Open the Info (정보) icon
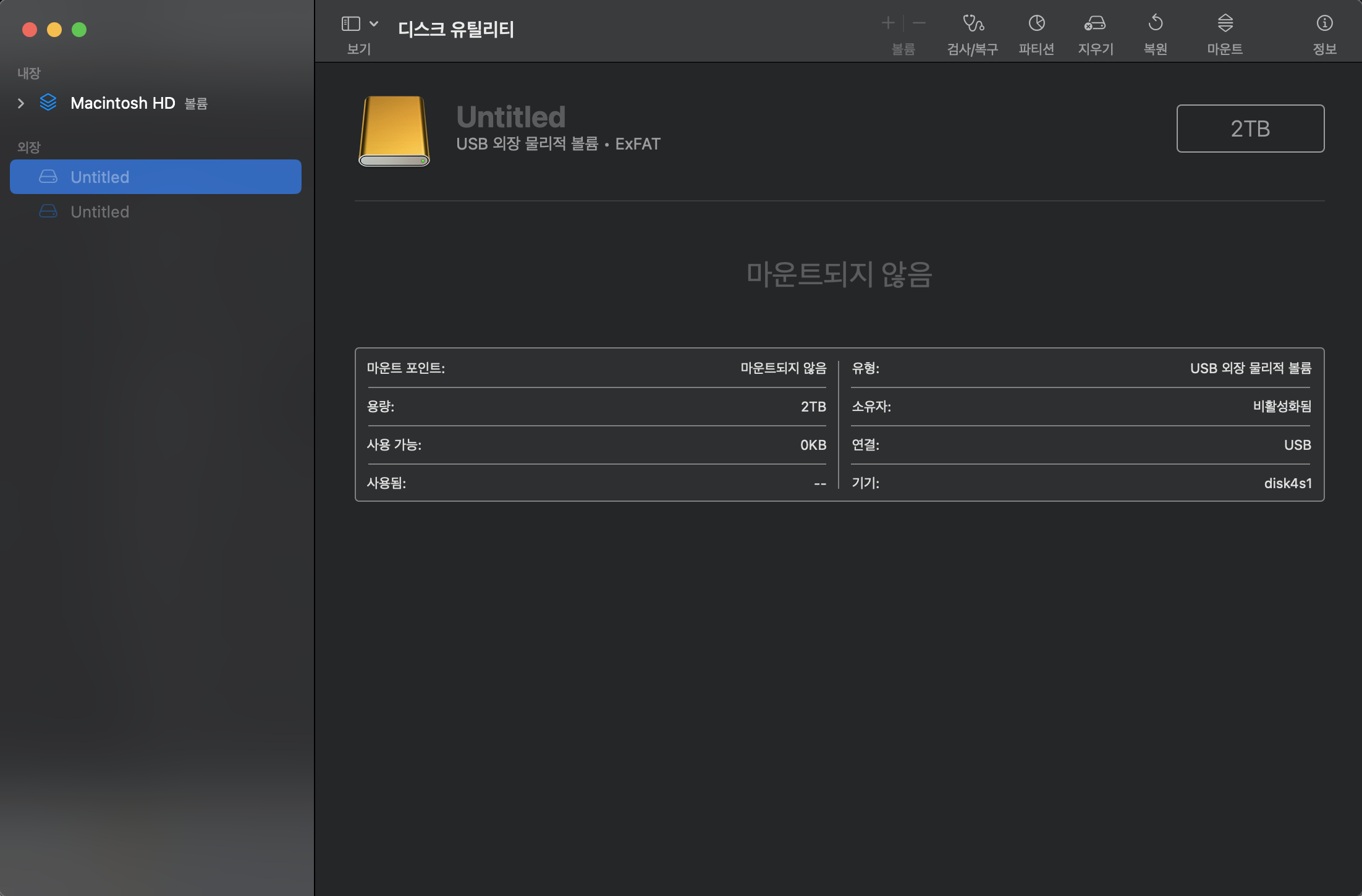The width and height of the screenshot is (1362, 896). 1324,23
